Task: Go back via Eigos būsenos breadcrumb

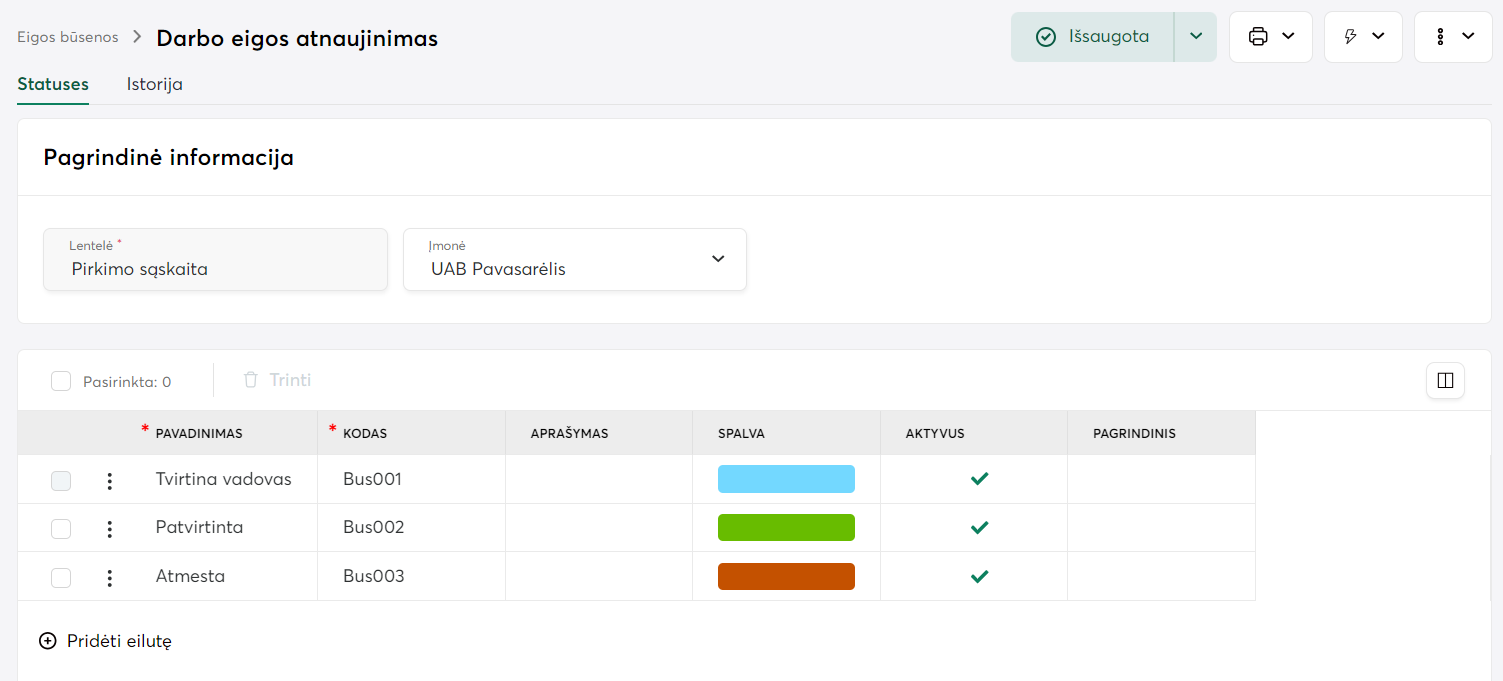Action: (67, 37)
